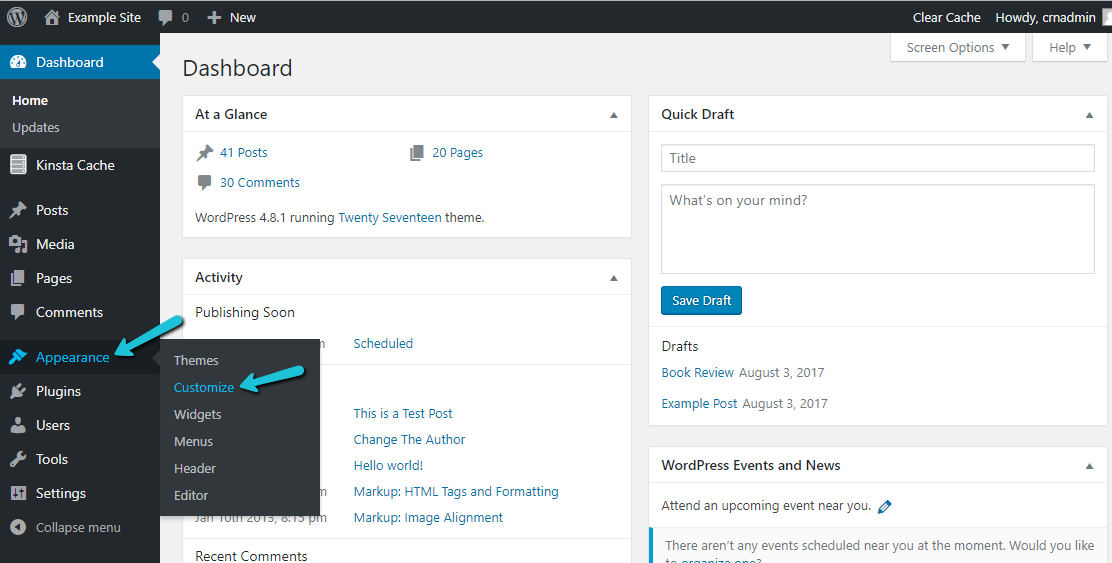Click the Quick Draft Title field

[877, 158]
